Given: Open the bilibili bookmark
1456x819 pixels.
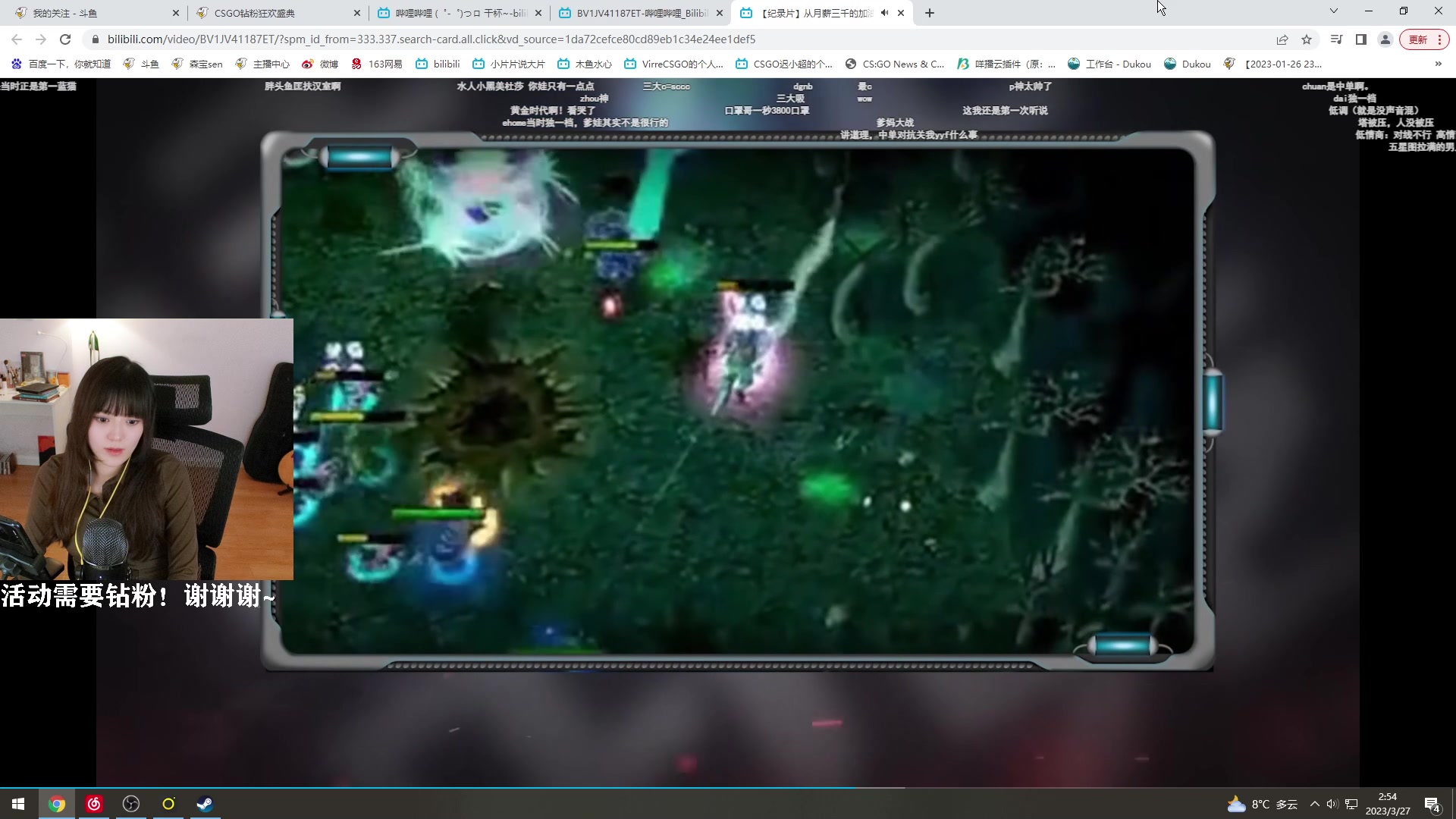Looking at the screenshot, I should (438, 64).
